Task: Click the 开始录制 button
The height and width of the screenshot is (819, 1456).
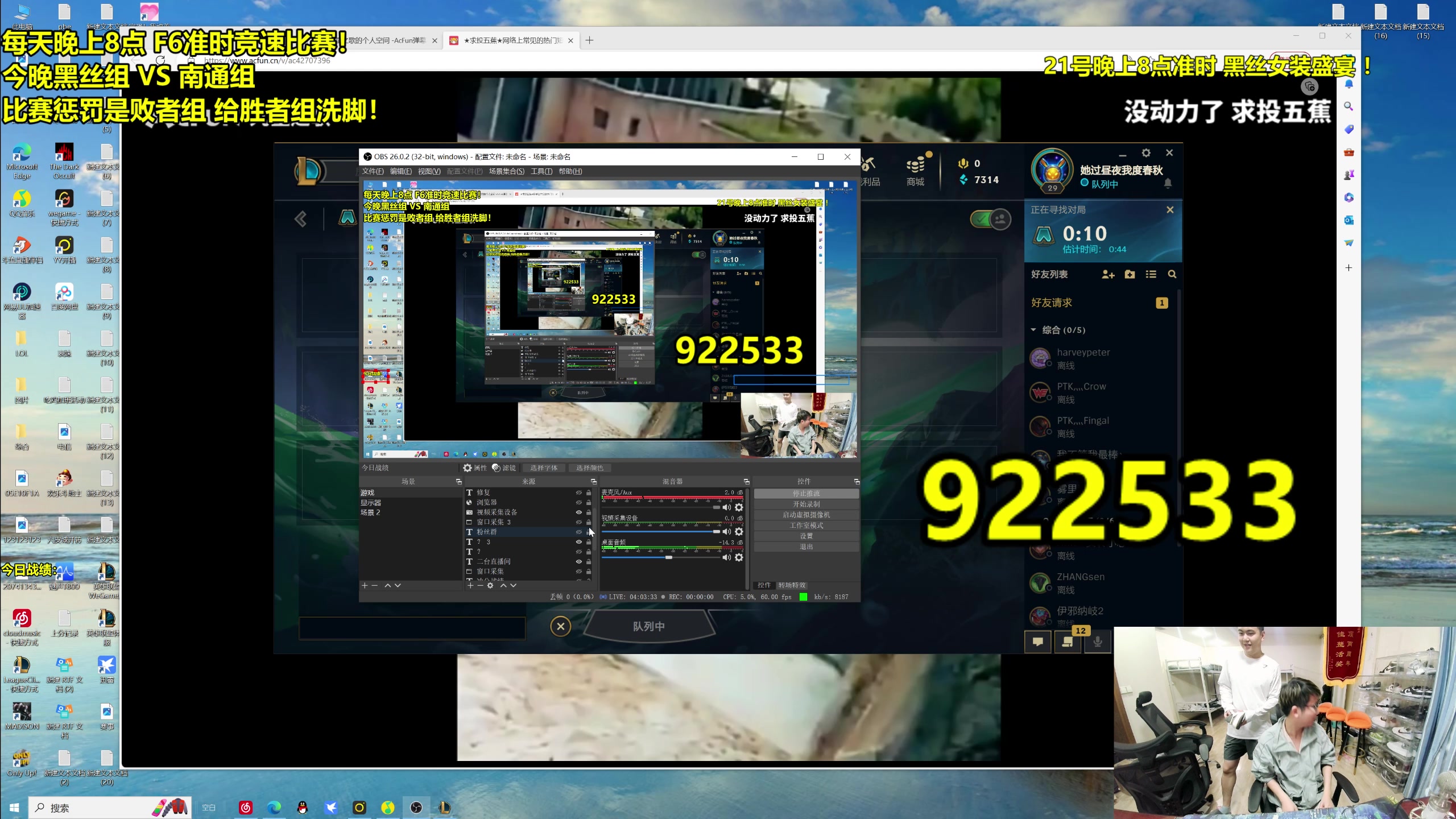Action: [806, 504]
